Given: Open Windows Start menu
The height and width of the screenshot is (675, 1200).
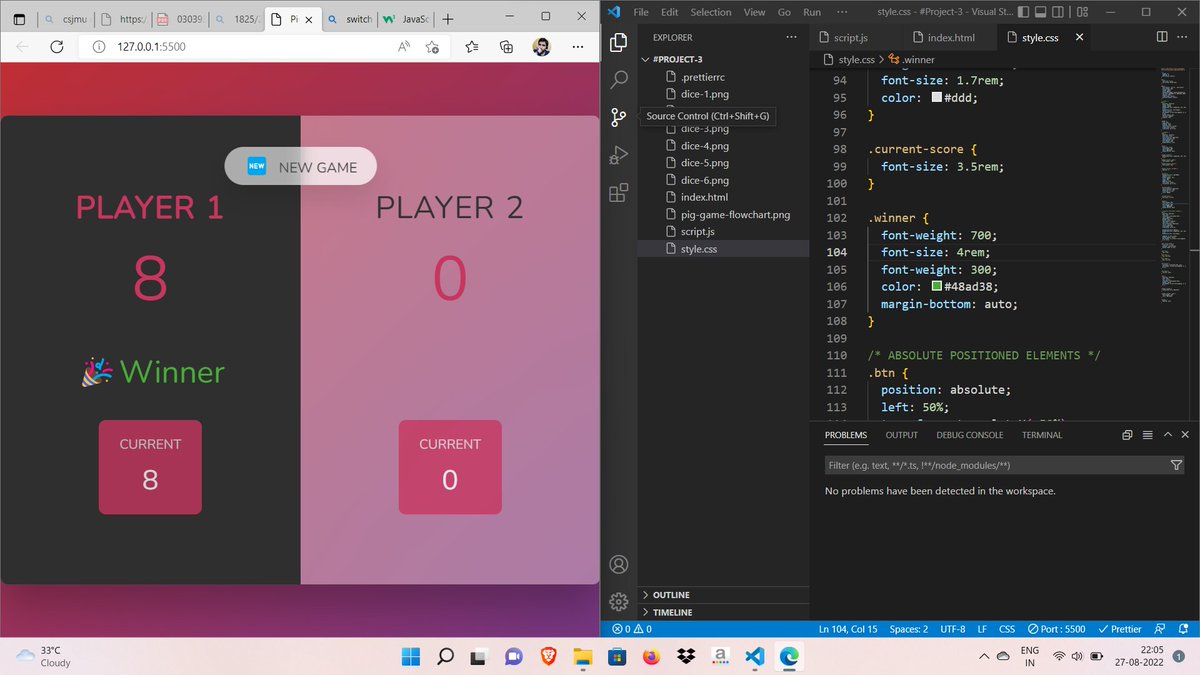Looking at the screenshot, I should coord(411,657).
